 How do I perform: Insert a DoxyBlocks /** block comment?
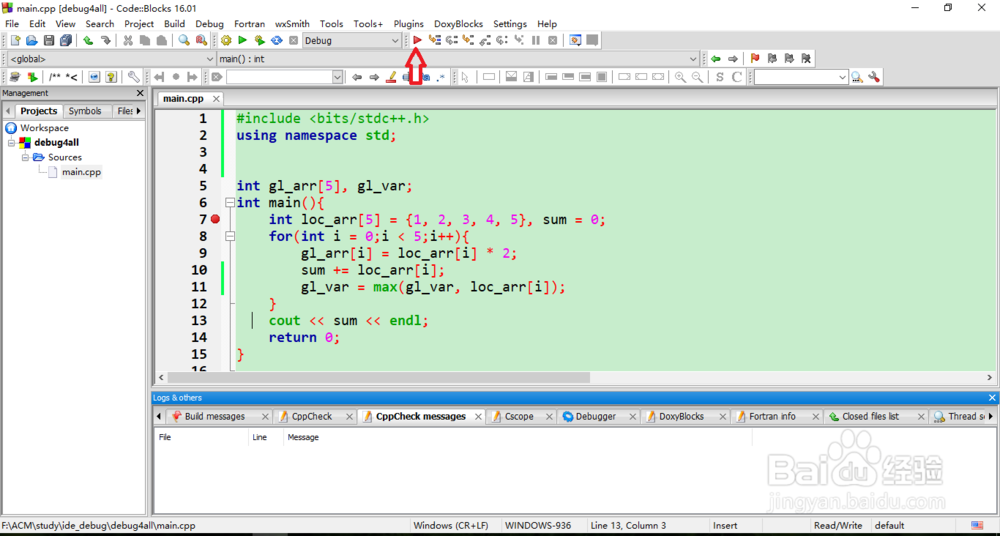click(55, 77)
